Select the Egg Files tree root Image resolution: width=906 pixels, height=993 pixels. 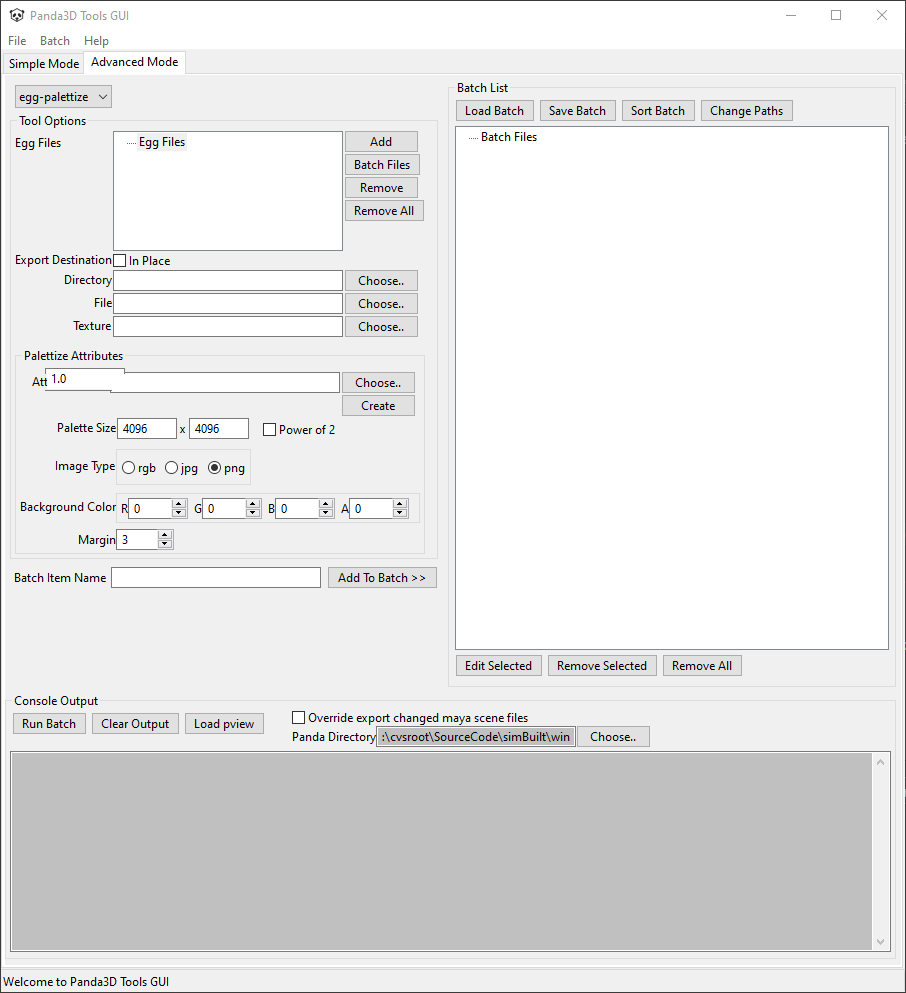click(161, 142)
